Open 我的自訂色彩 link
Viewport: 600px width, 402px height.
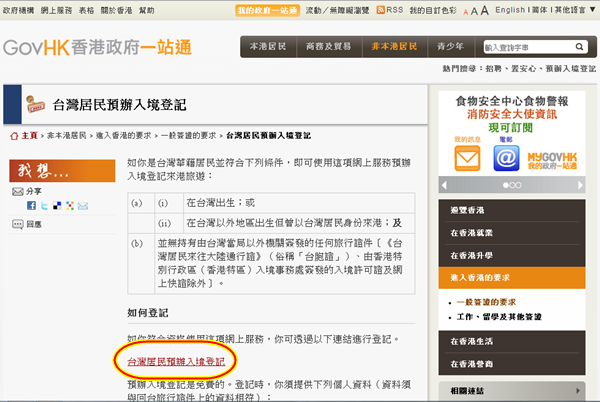(x=433, y=10)
